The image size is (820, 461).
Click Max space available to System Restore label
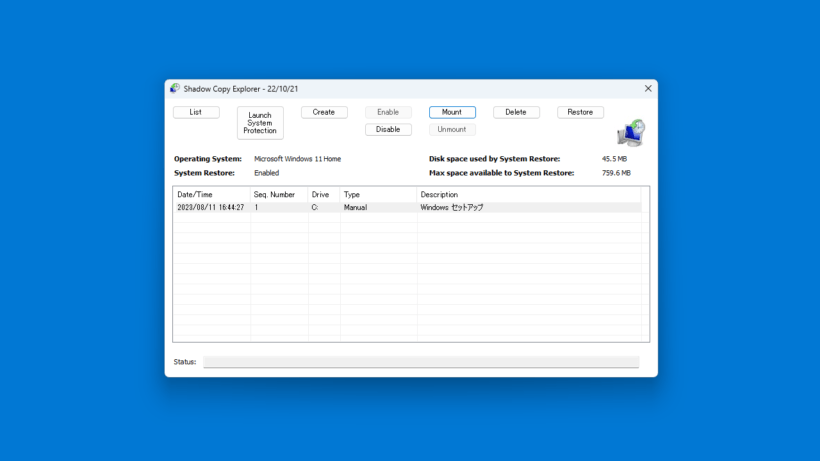[501, 173]
